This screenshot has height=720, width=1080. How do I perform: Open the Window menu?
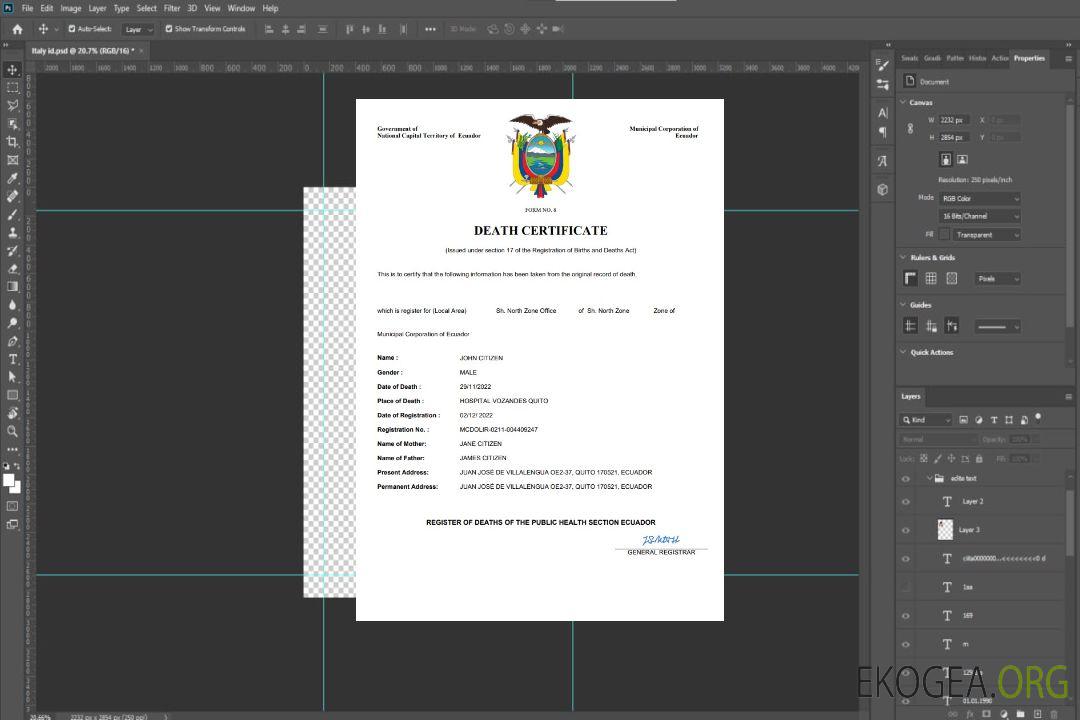pyautogui.click(x=241, y=8)
